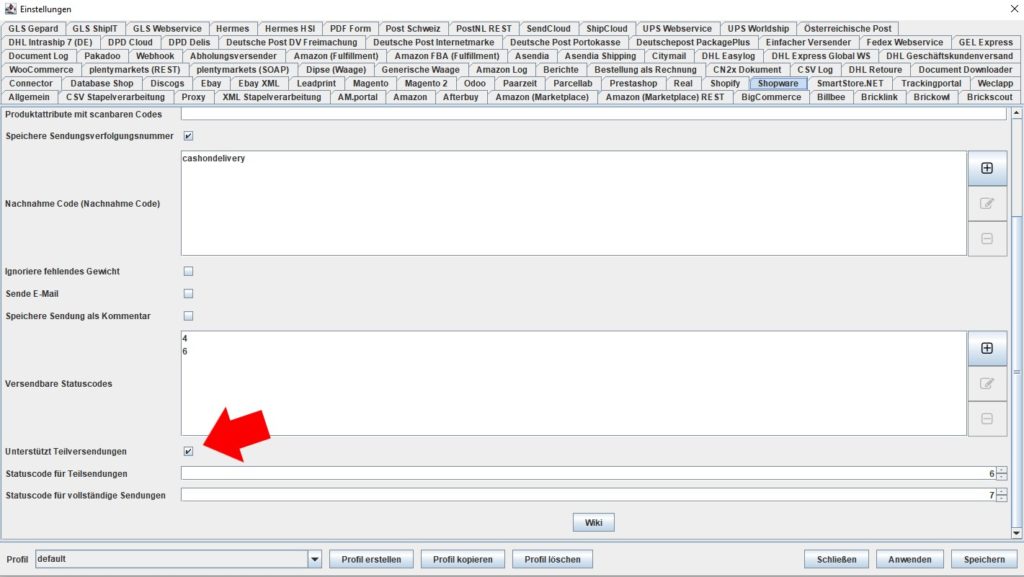
Task: Switch to the Document Downloader tab
Action: pyautogui.click(x=965, y=70)
